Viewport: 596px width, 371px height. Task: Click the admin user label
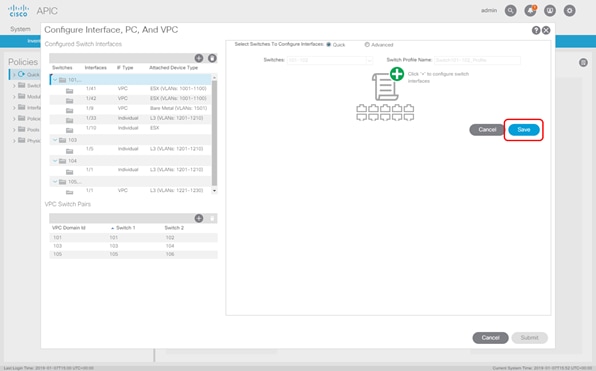point(489,10)
